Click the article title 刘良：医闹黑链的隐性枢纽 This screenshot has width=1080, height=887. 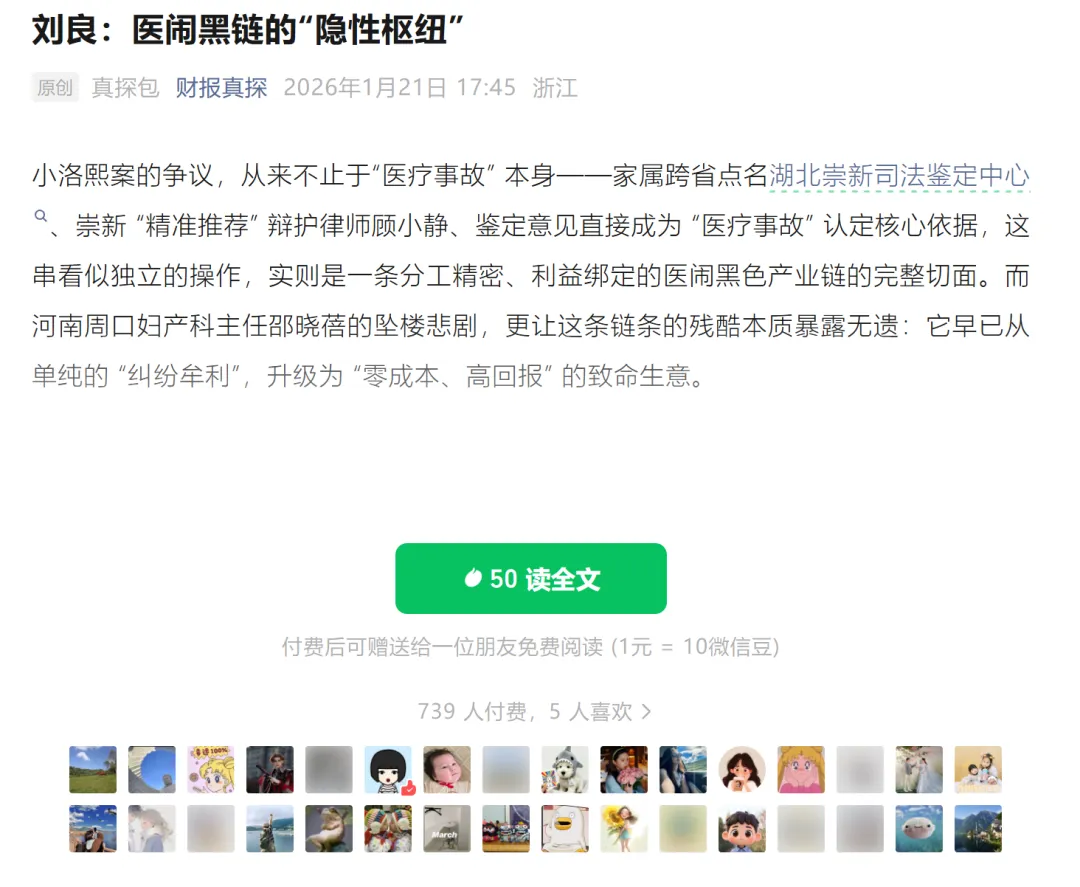[x=248, y=30]
